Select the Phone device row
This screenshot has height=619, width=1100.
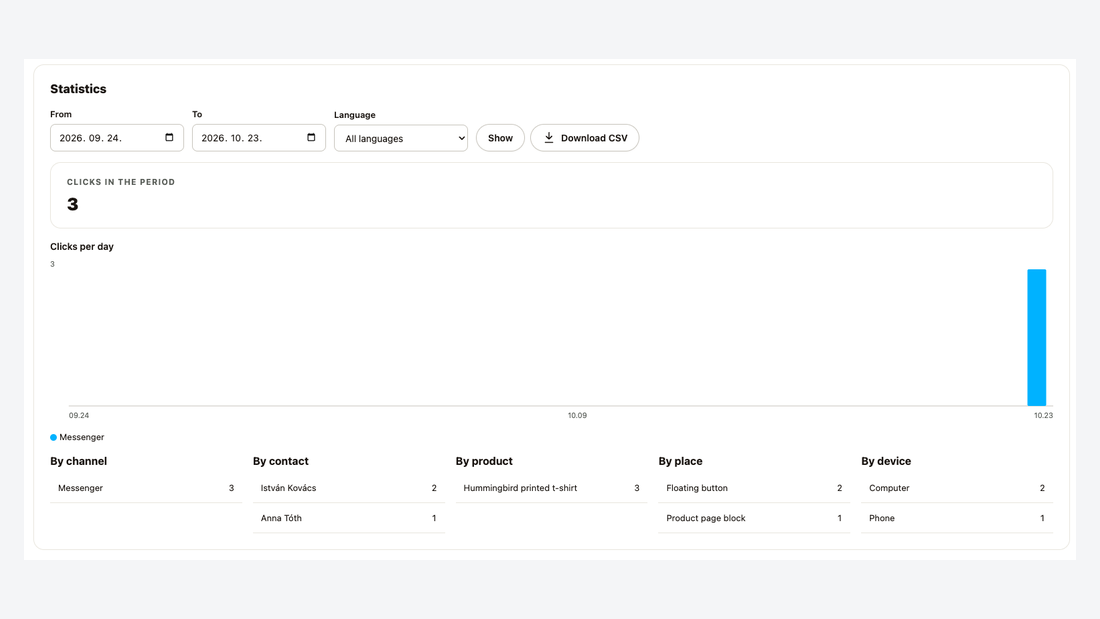957,518
